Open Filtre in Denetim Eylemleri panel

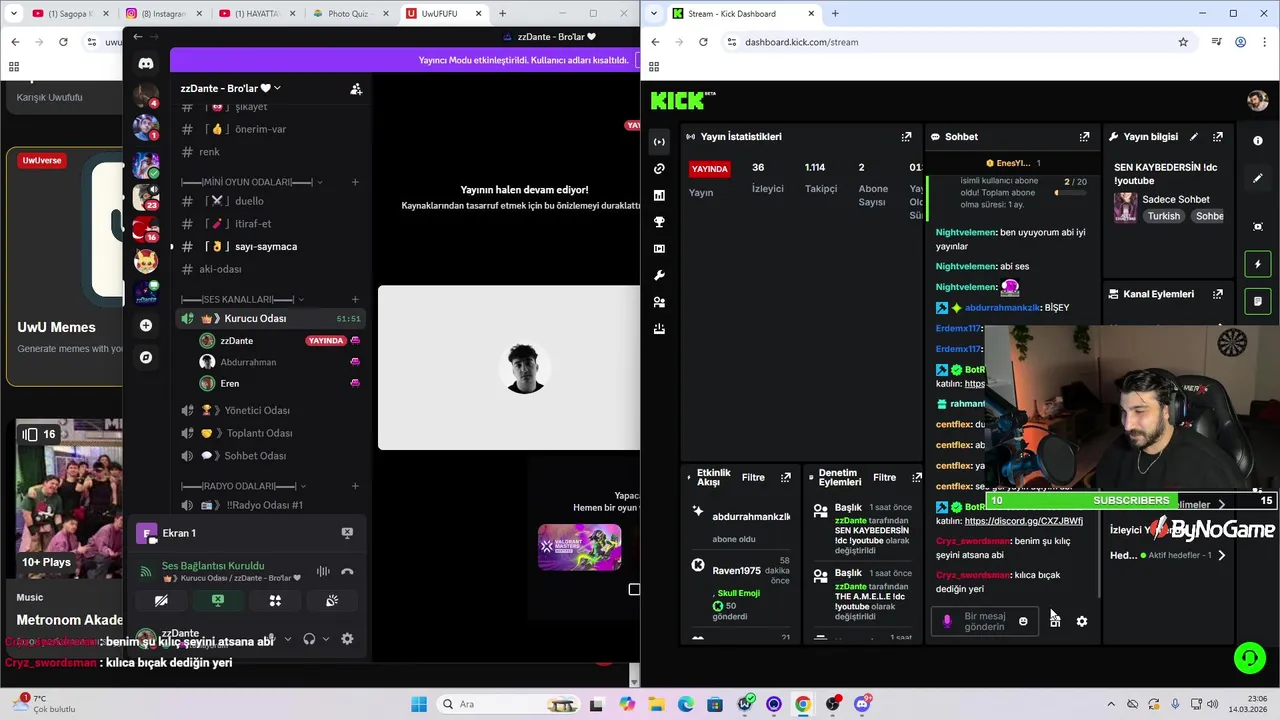885,478
